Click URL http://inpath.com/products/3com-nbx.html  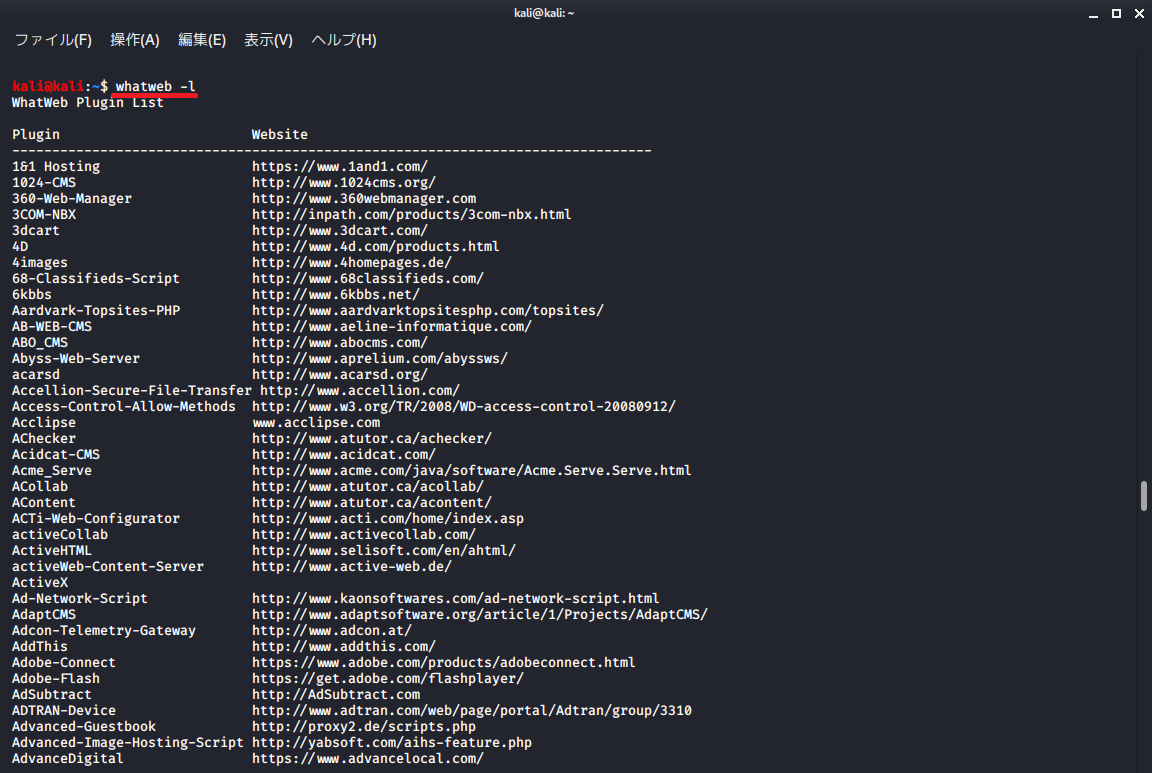(411, 215)
